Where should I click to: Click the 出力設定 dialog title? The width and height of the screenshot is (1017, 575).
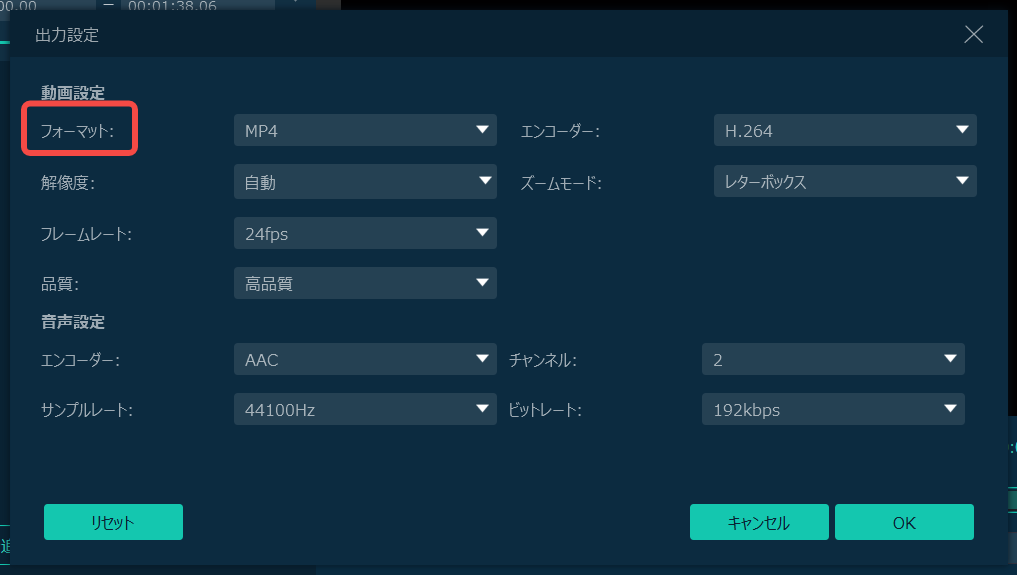(67, 35)
